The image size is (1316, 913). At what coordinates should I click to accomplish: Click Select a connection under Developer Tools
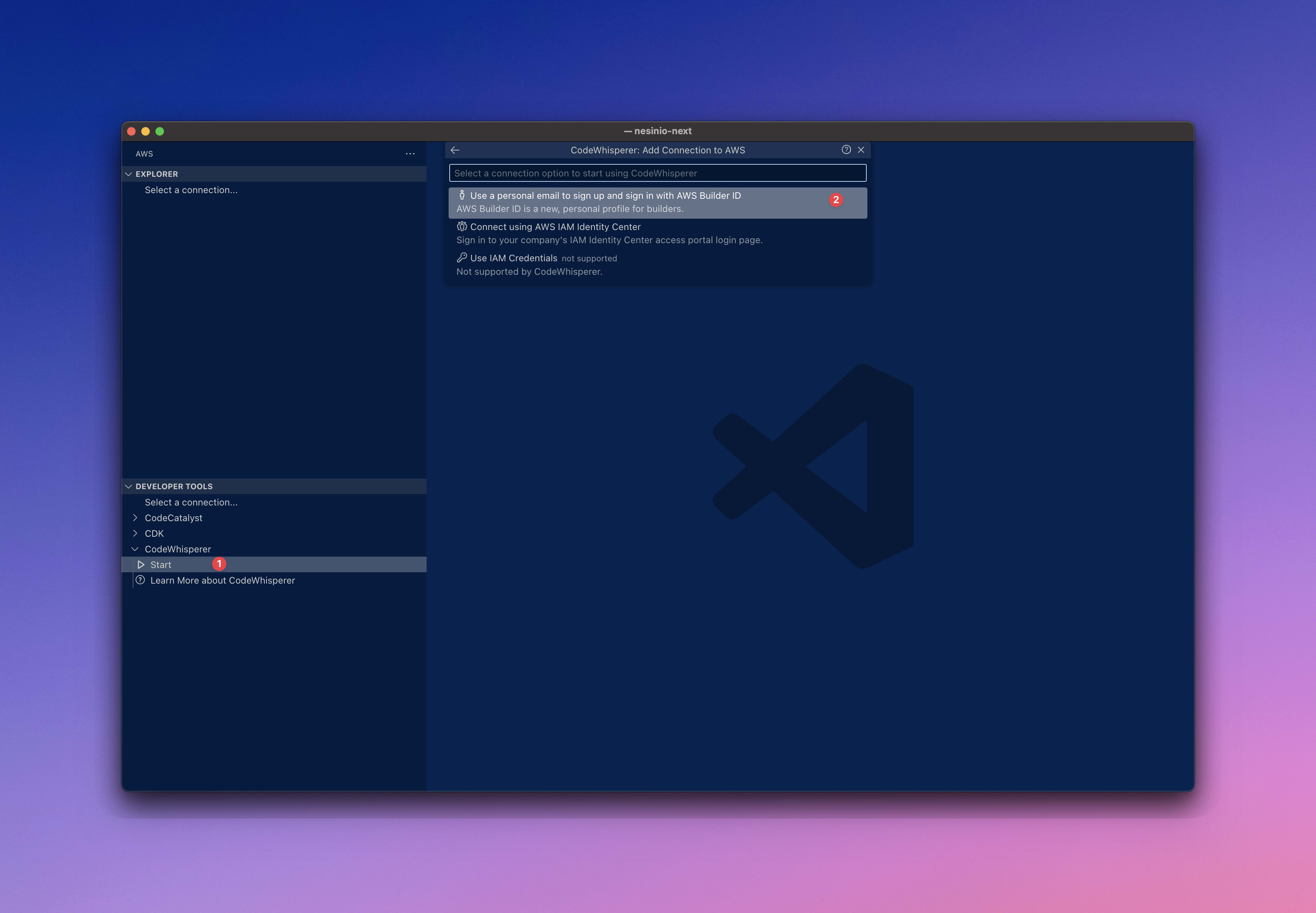pyautogui.click(x=191, y=502)
